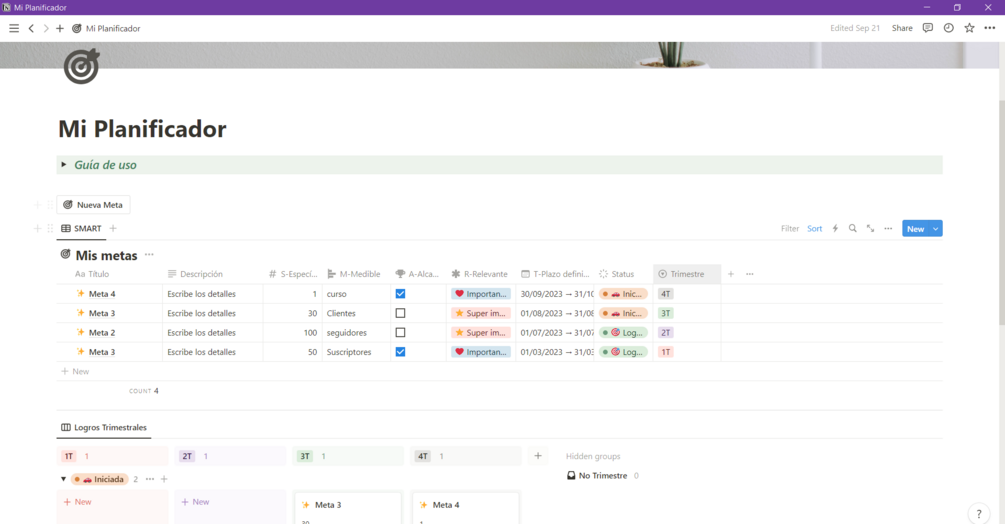Open database as full page icon

870,229
